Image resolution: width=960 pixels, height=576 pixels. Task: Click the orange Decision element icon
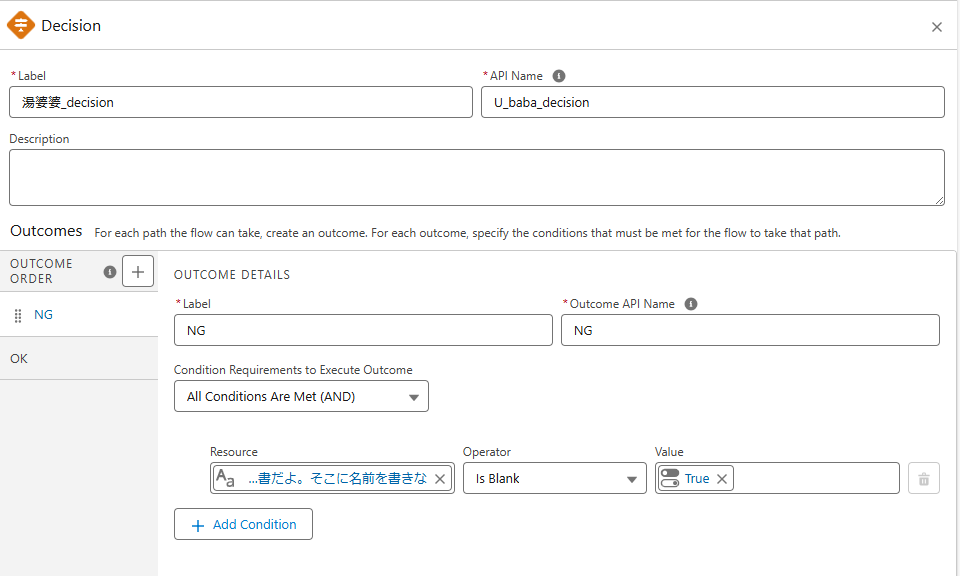click(x=21, y=25)
